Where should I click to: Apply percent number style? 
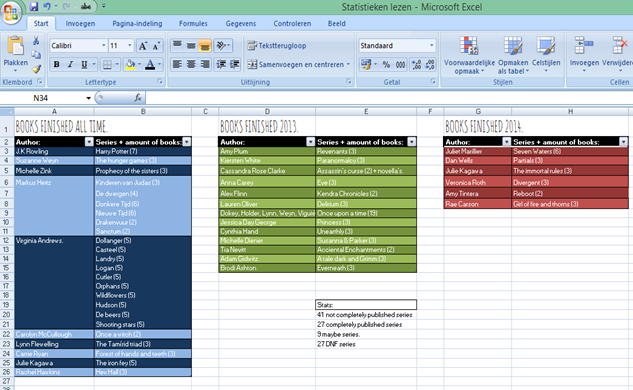(x=386, y=65)
